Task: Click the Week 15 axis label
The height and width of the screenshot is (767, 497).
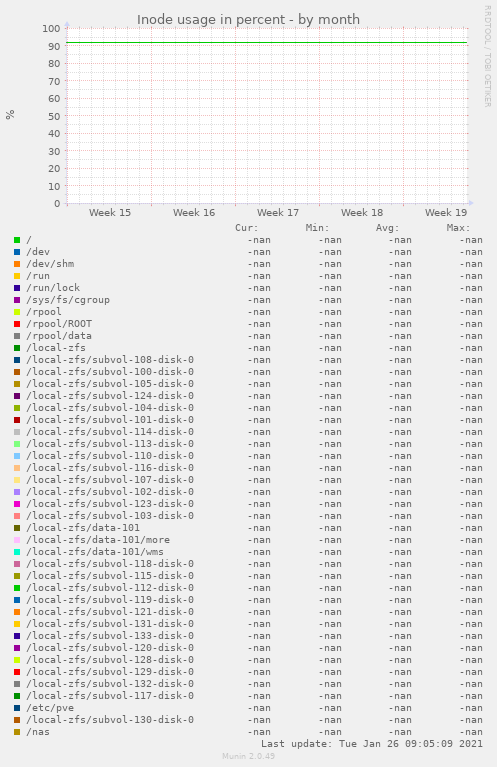Action: pos(110,213)
